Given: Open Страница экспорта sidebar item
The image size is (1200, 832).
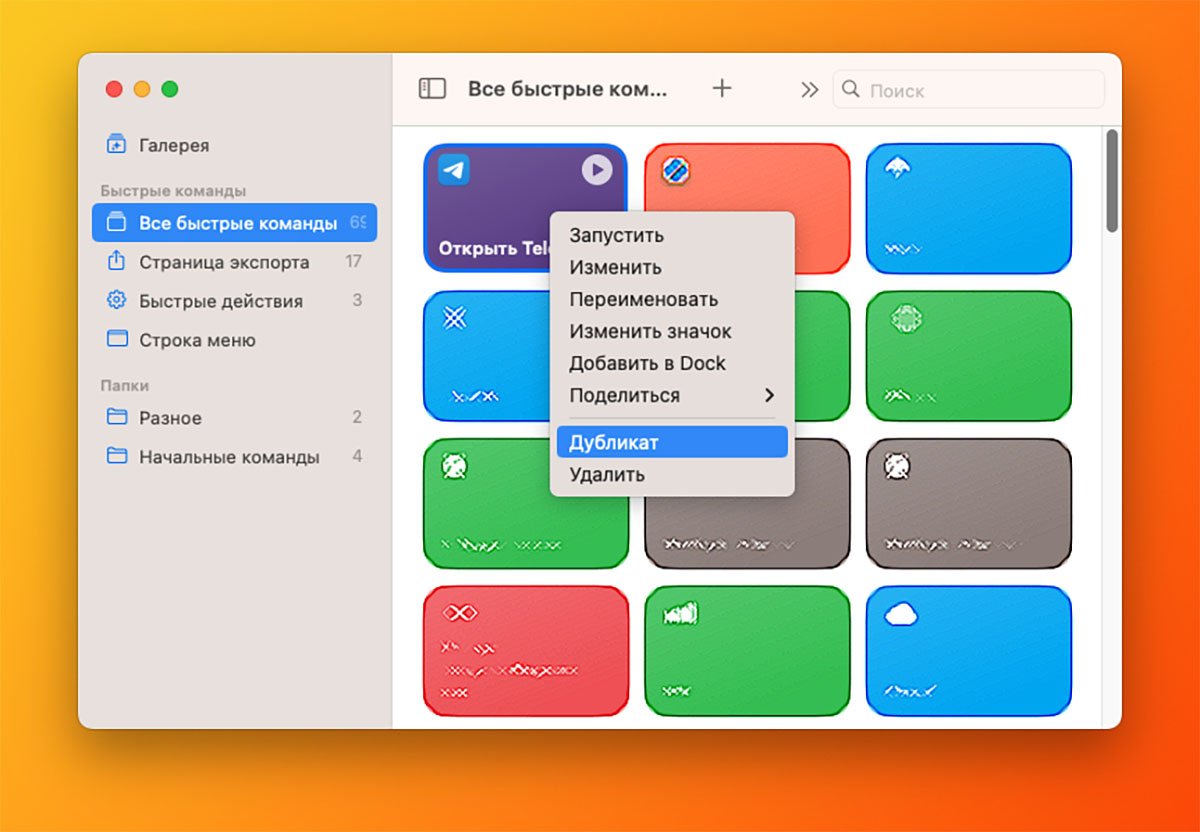Looking at the screenshot, I should point(234,262).
